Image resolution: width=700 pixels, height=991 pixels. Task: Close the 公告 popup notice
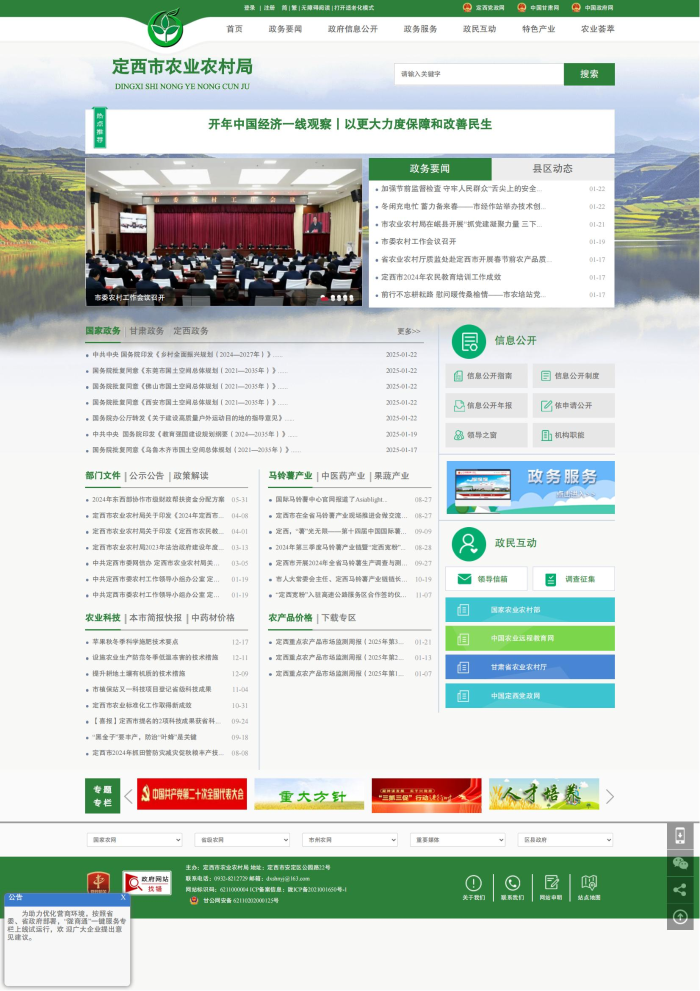(x=123, y=897)
